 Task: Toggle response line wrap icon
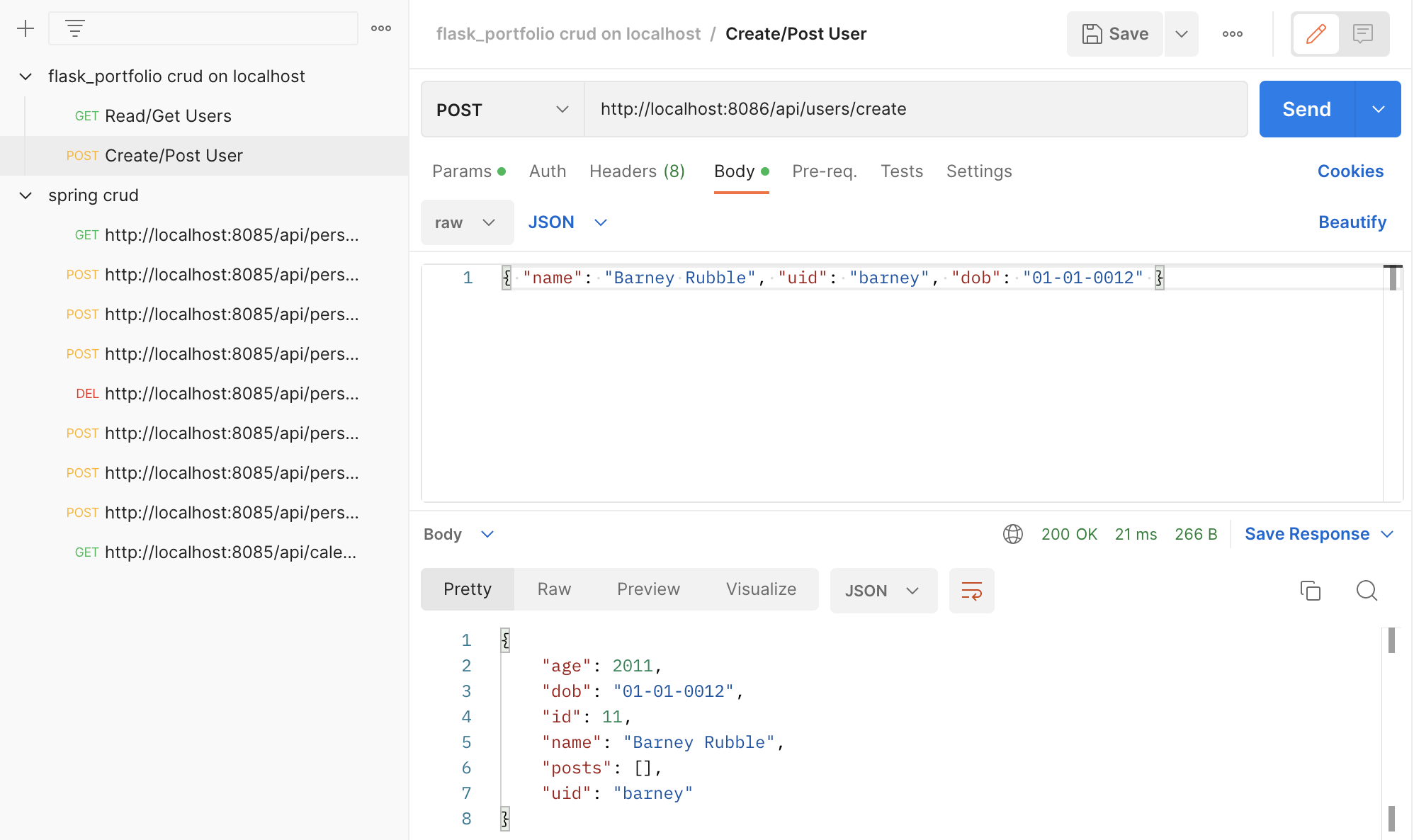971,591
